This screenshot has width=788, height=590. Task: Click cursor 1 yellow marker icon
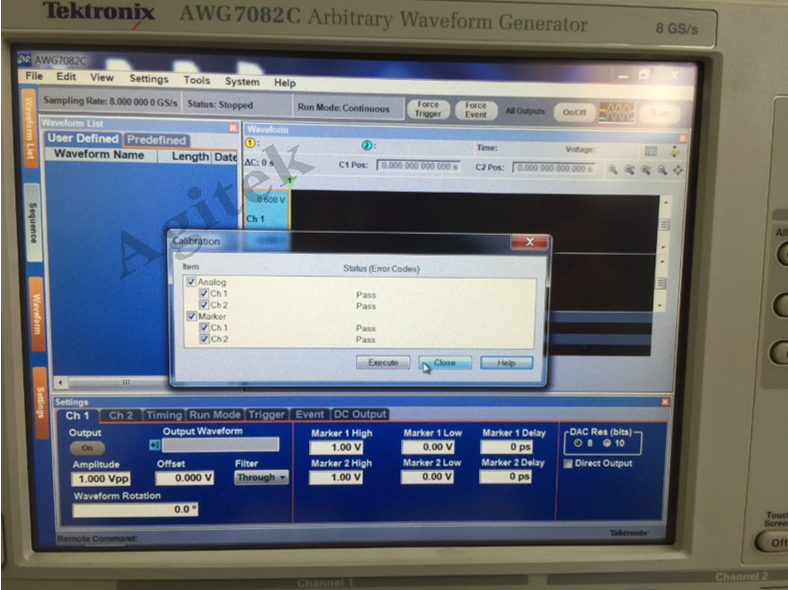(250, 143)
